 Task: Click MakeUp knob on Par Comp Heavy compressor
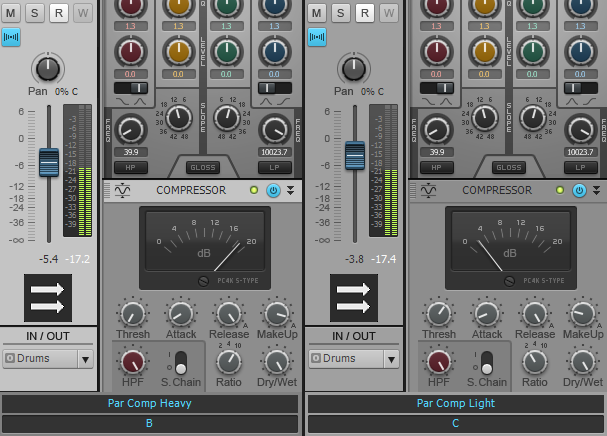[x=277, y=314]
